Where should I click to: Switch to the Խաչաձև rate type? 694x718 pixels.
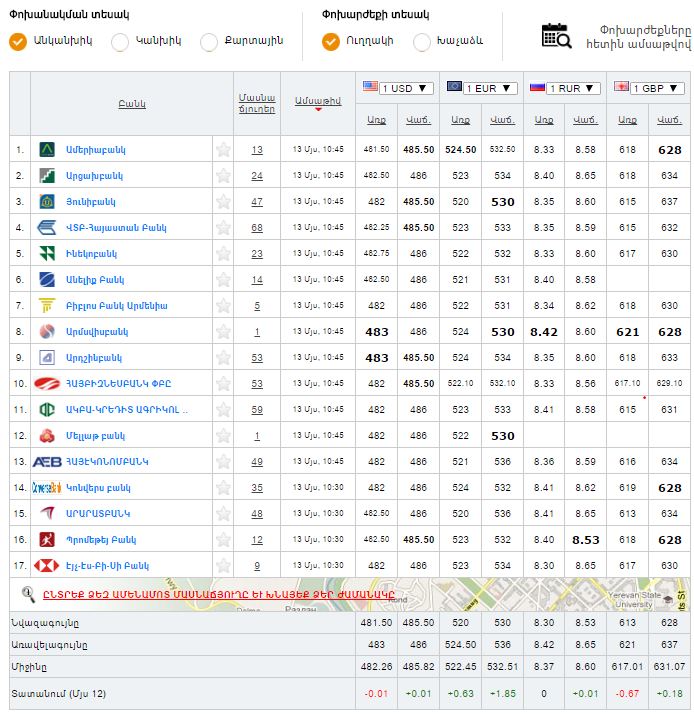pos(421,41)
